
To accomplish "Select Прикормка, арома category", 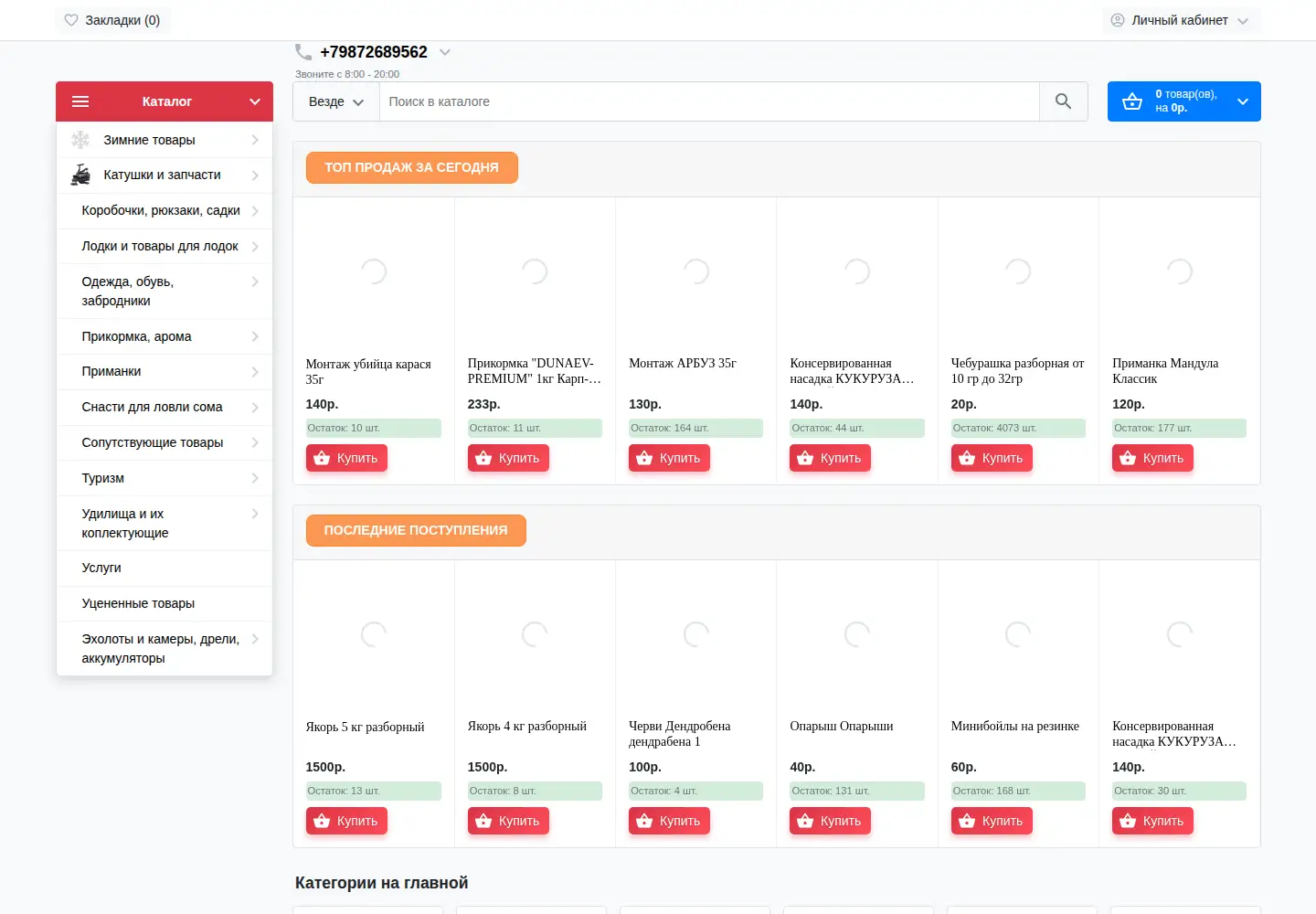I will [164, 336].
